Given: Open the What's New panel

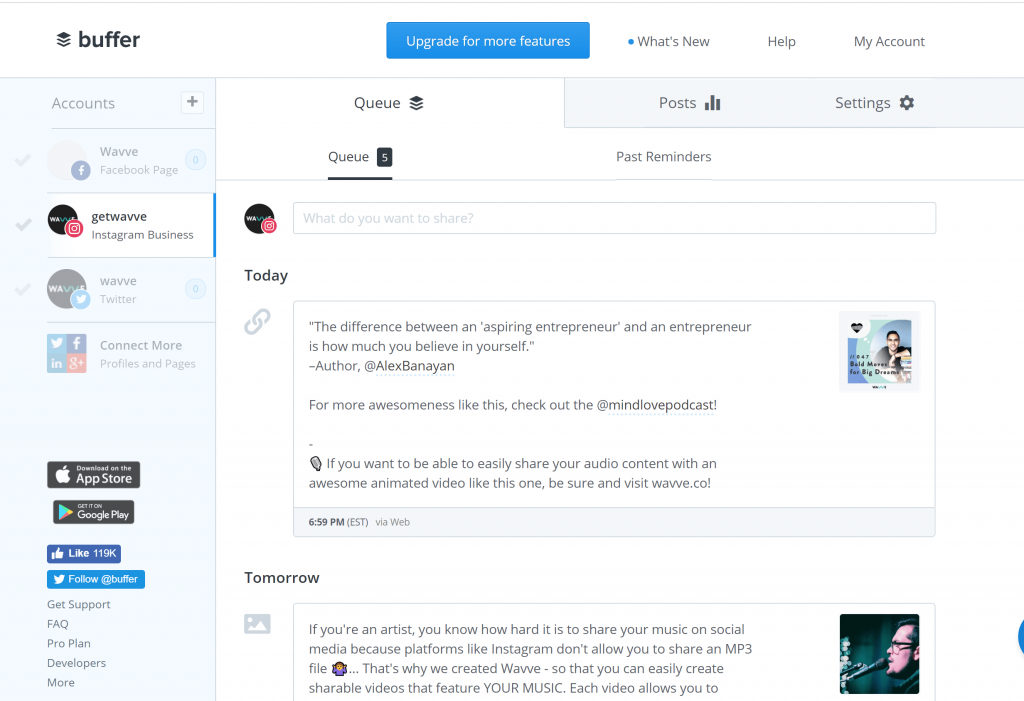Looking at the screenshot, I should coord(673,41).
